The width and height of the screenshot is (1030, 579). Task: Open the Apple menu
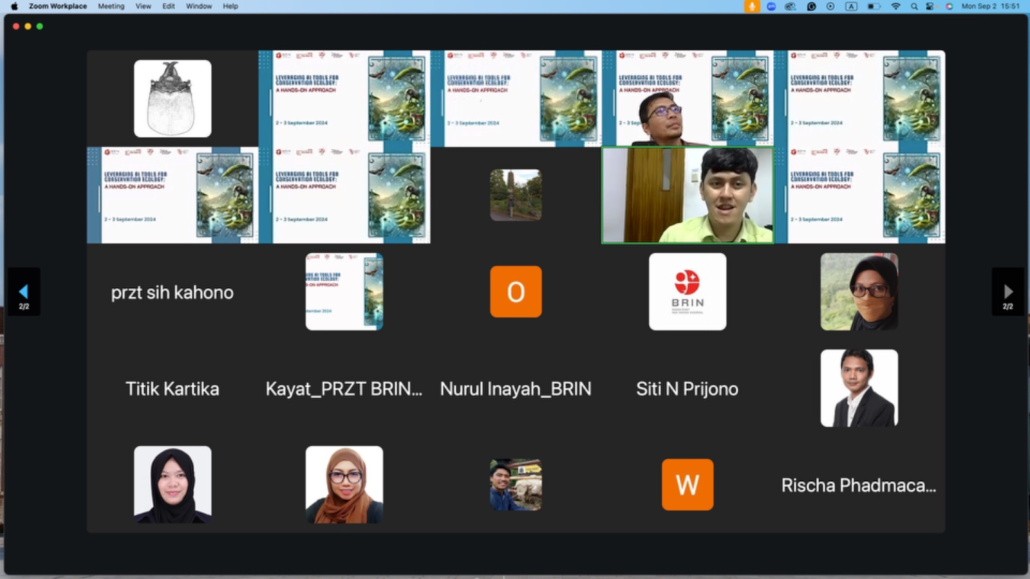coord(14,6)
